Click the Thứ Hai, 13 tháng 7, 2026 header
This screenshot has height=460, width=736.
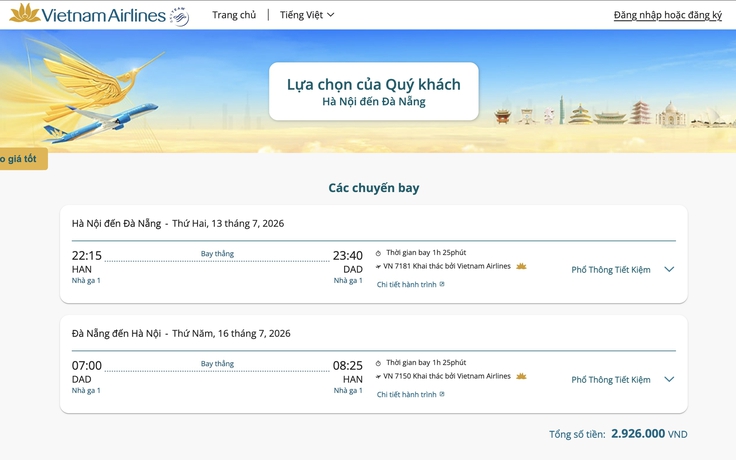point(228,223)
